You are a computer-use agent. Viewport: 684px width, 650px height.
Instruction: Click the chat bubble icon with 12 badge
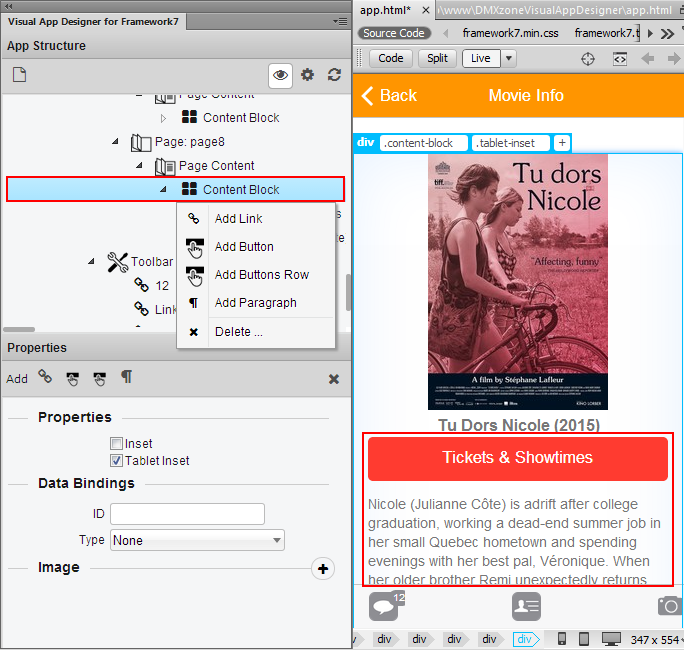tap(386, 606)
